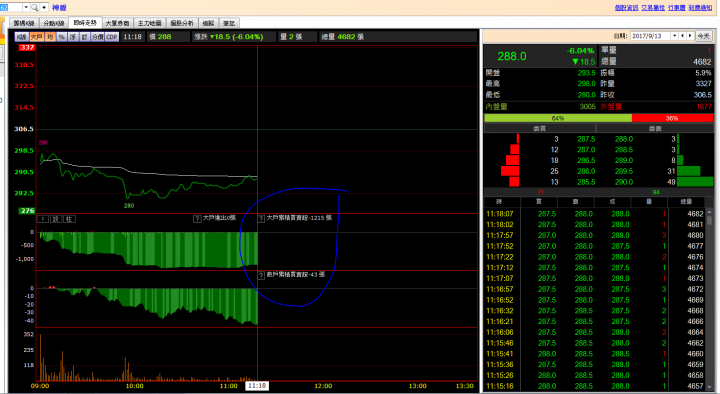Screen dimensions: 720x394
Task: Click the 神盾 stock name
Action: [59, 8]
